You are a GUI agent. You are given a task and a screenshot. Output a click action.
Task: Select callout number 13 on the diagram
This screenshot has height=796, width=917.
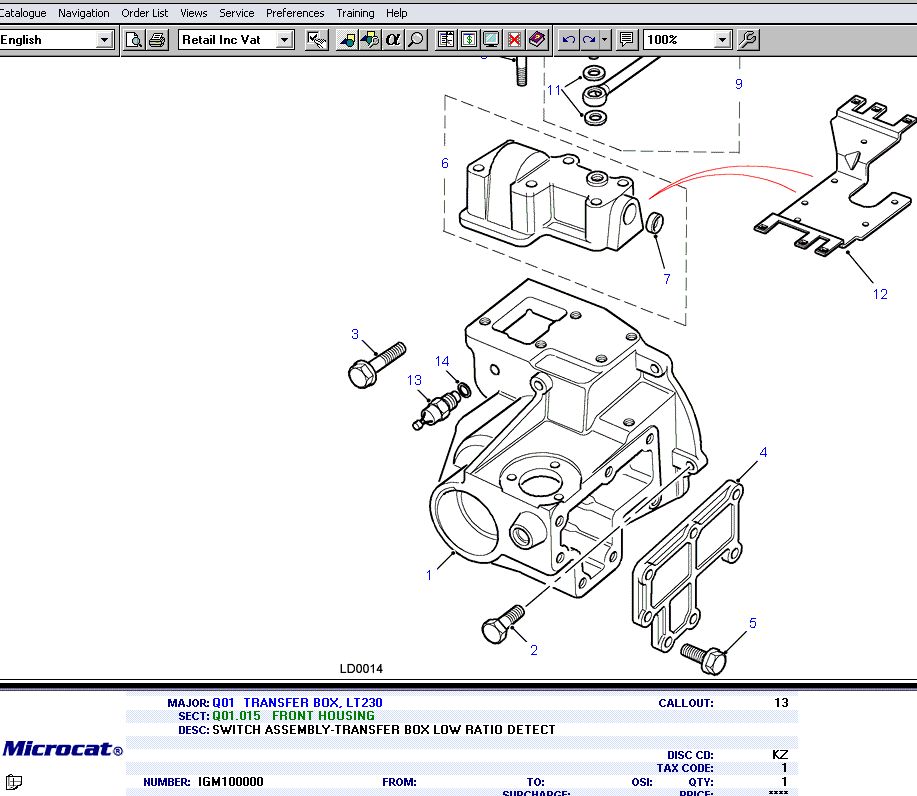click(414, 381)
